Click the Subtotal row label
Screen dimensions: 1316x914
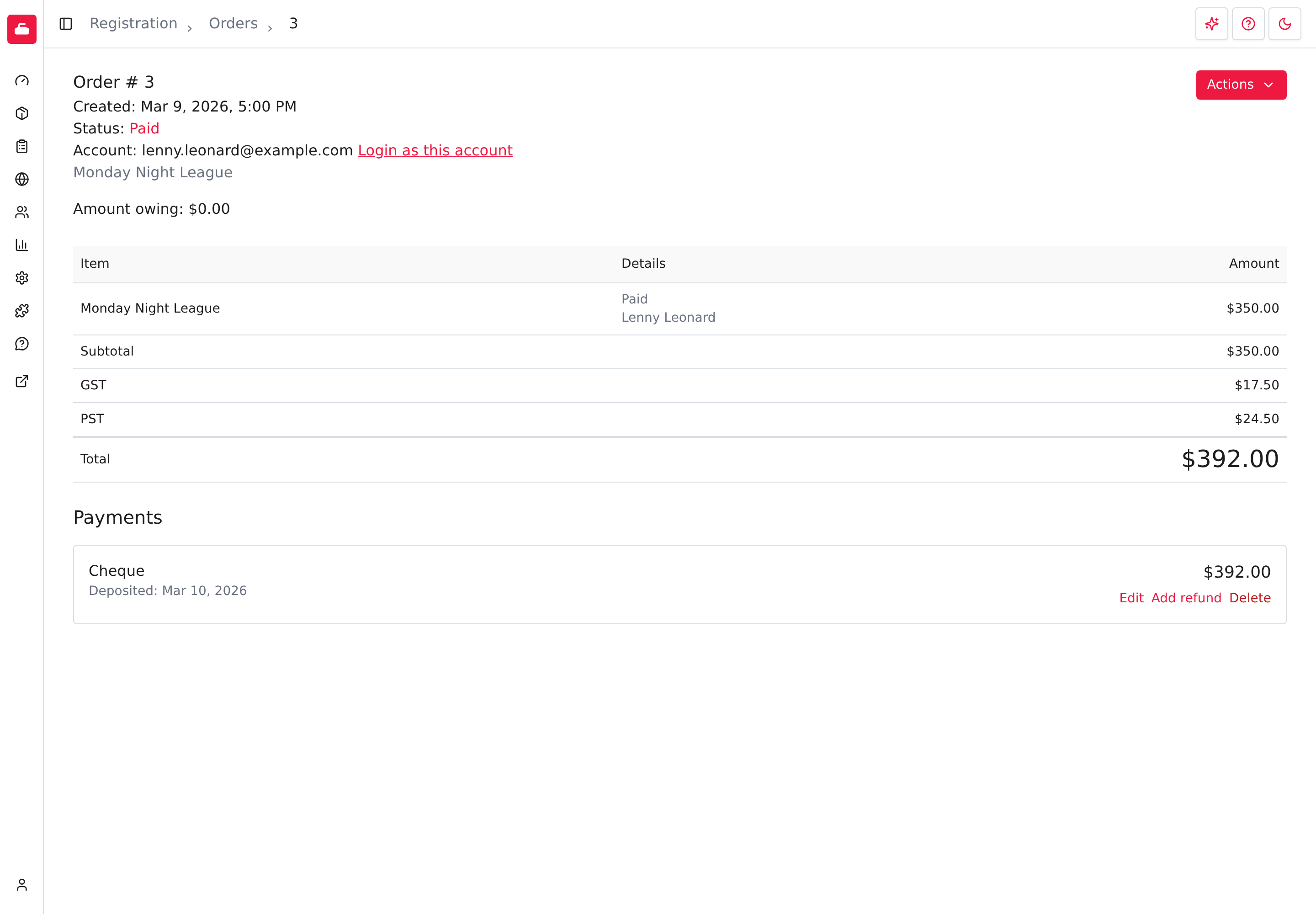coord(107,351)
